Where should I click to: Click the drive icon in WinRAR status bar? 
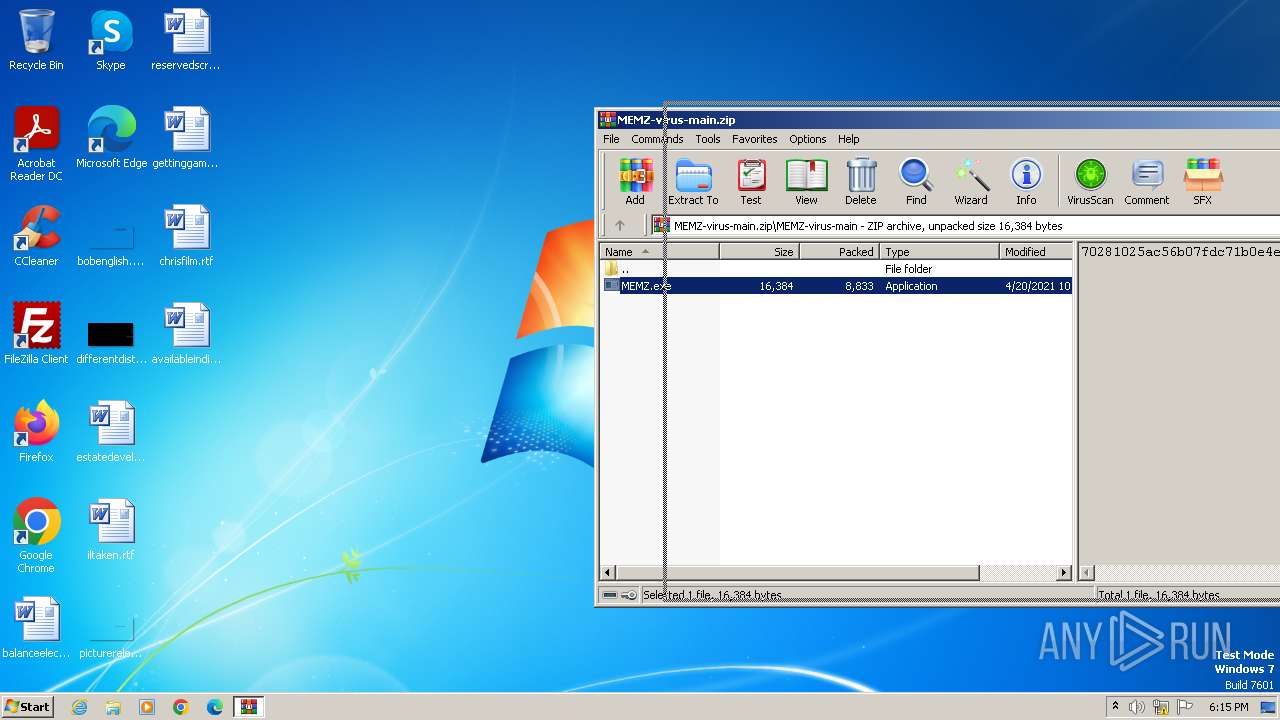(610, 595)
